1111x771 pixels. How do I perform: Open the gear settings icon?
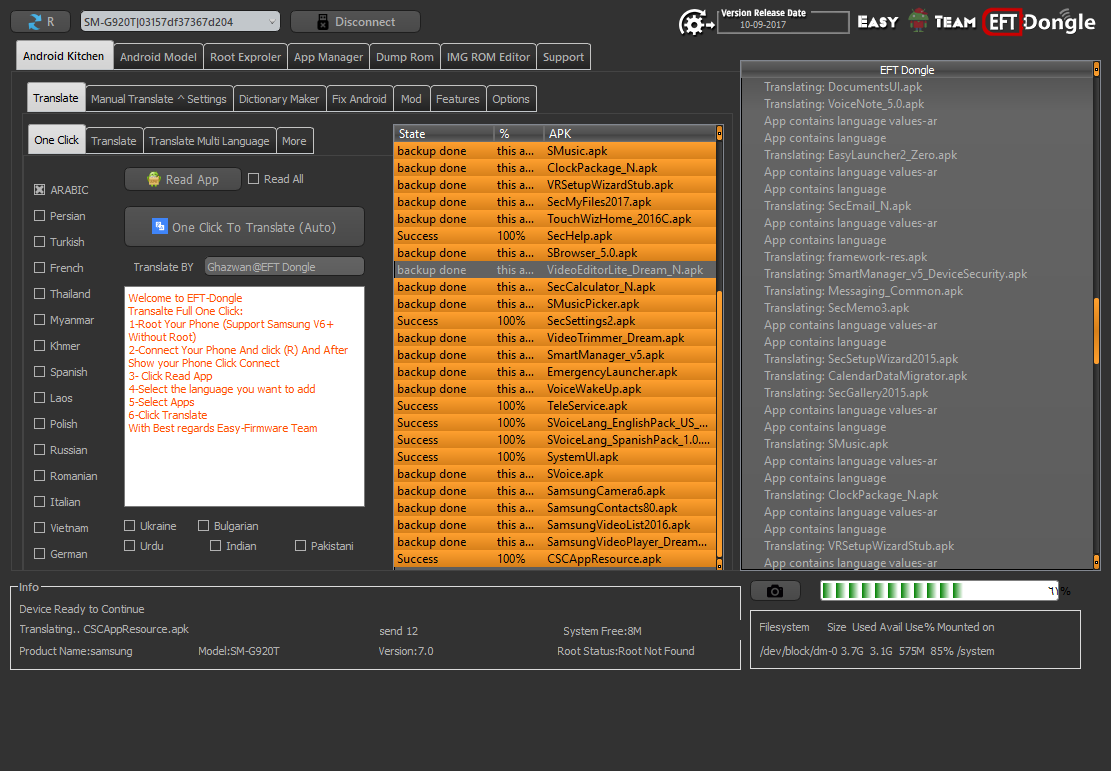[x=695, y=23]
